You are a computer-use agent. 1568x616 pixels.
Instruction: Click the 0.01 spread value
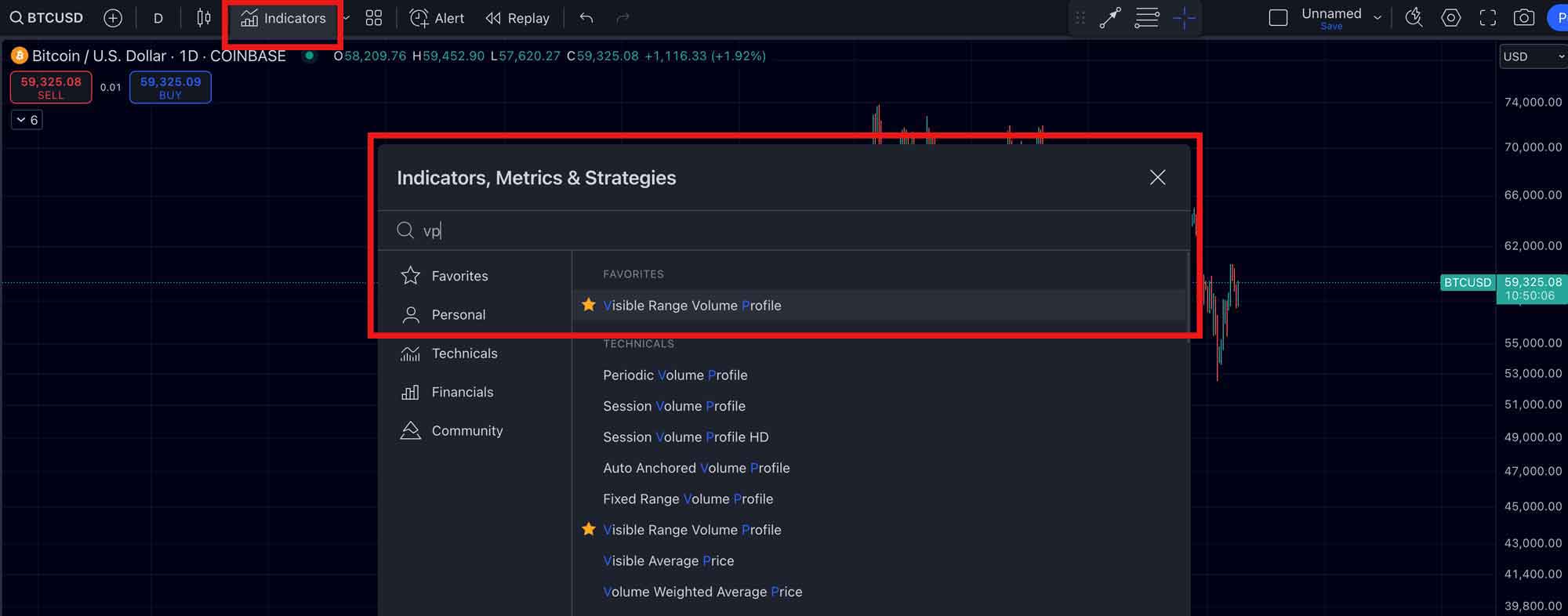coord(111,87)
